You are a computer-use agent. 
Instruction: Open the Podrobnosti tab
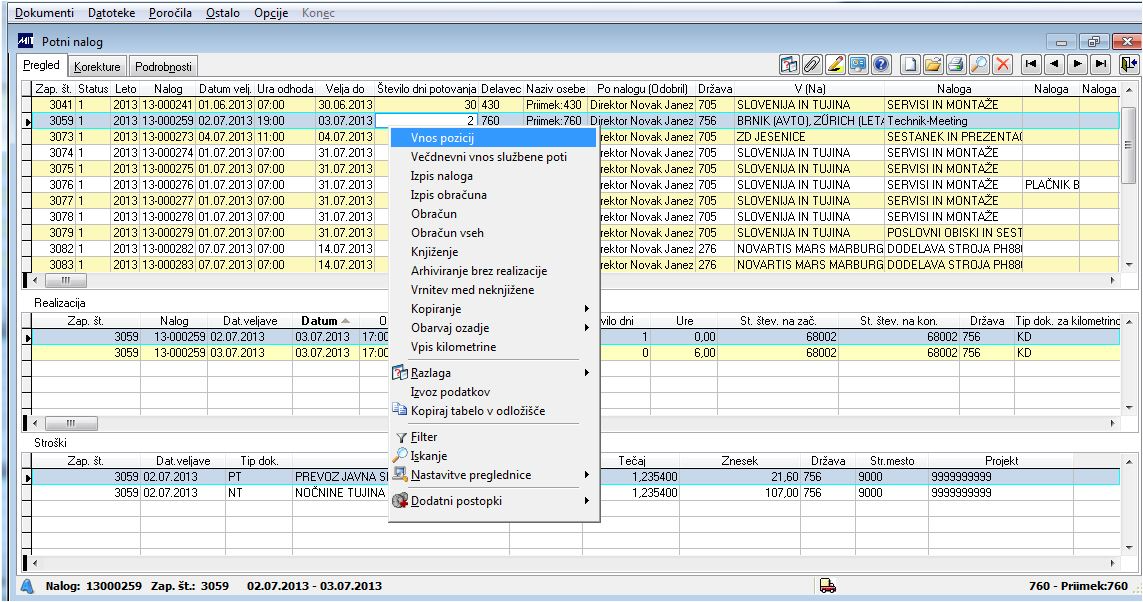click(164, 67)
